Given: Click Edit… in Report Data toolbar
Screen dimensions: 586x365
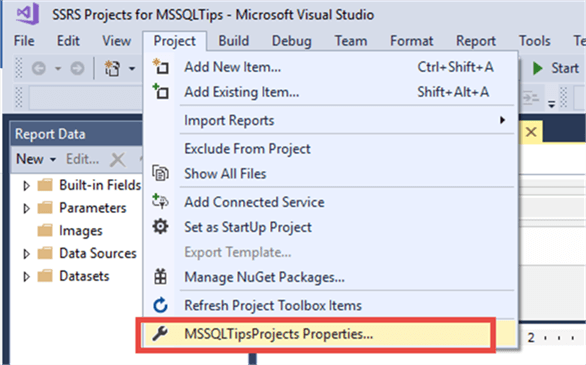Looking at the screenshot, I should (82, 159).
